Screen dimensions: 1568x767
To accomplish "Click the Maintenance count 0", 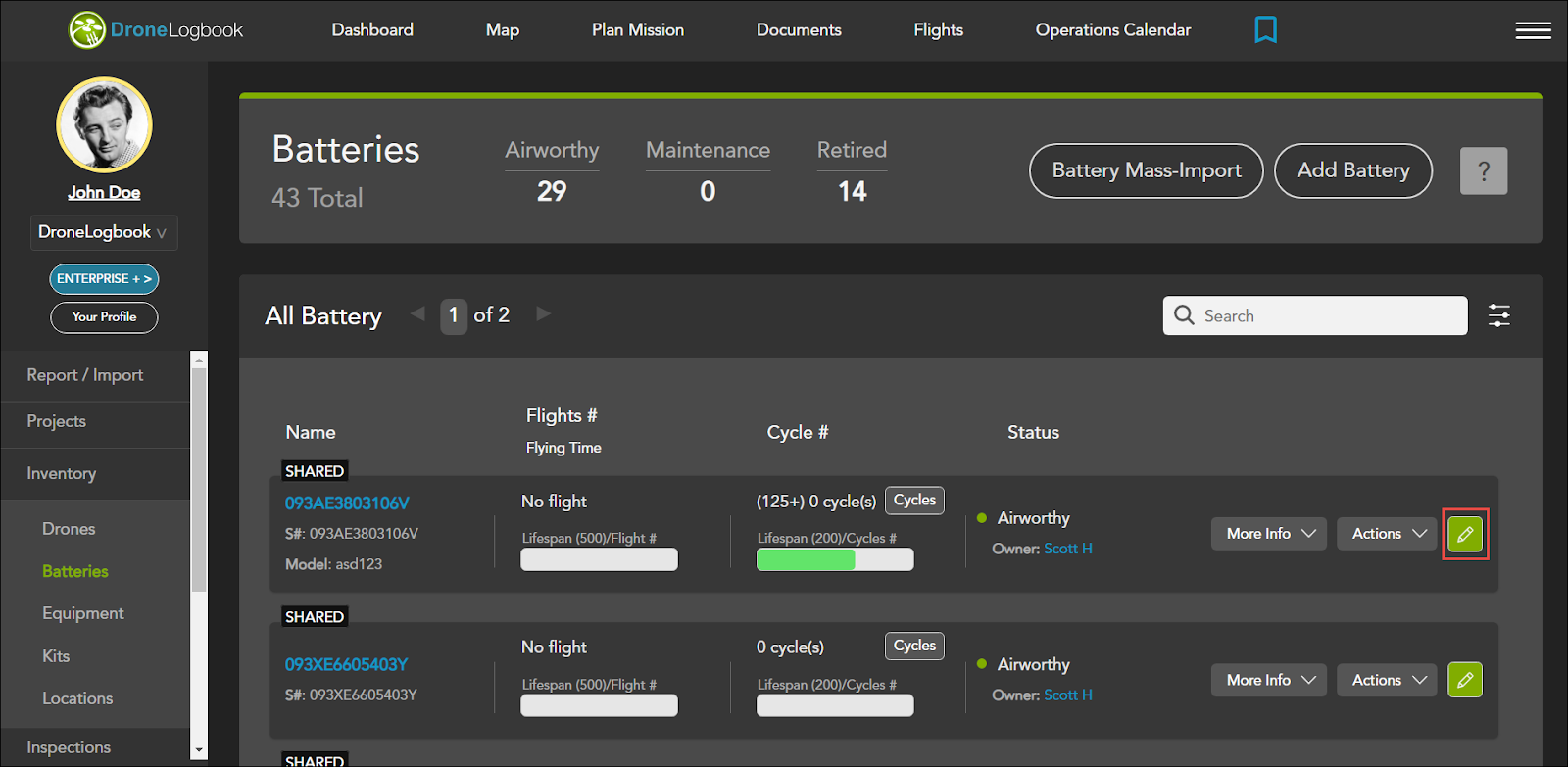I will tap(708, 191).
